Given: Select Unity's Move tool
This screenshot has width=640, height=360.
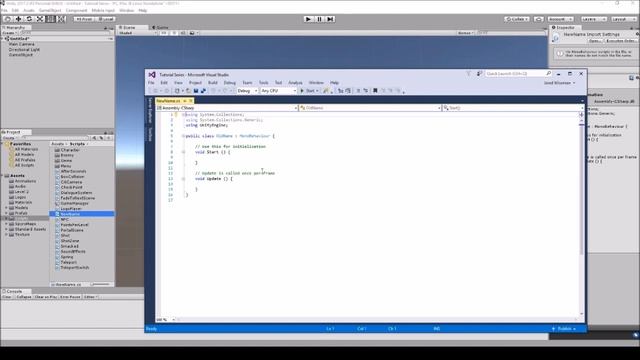Looking at the screenshot, I should coord(18,19).
